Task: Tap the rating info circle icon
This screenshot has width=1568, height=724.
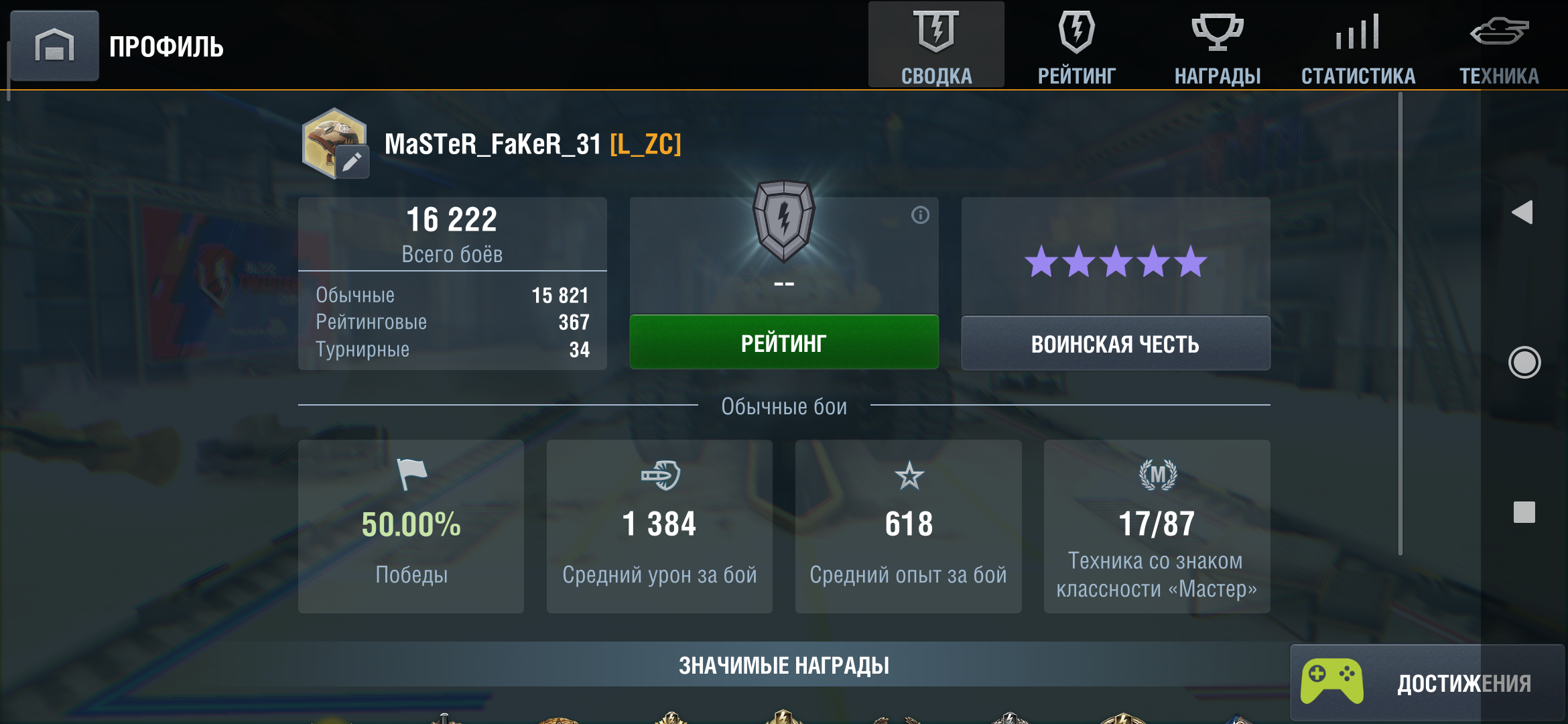Action: click(920, 215)
